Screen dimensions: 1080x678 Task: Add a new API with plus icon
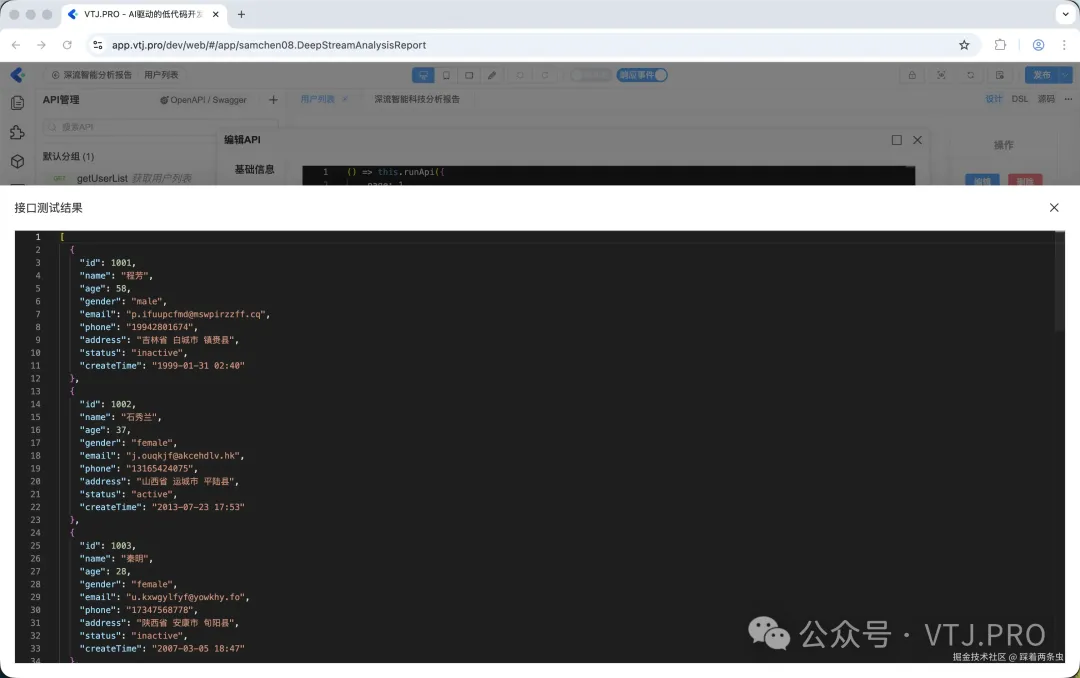[273, 100]
